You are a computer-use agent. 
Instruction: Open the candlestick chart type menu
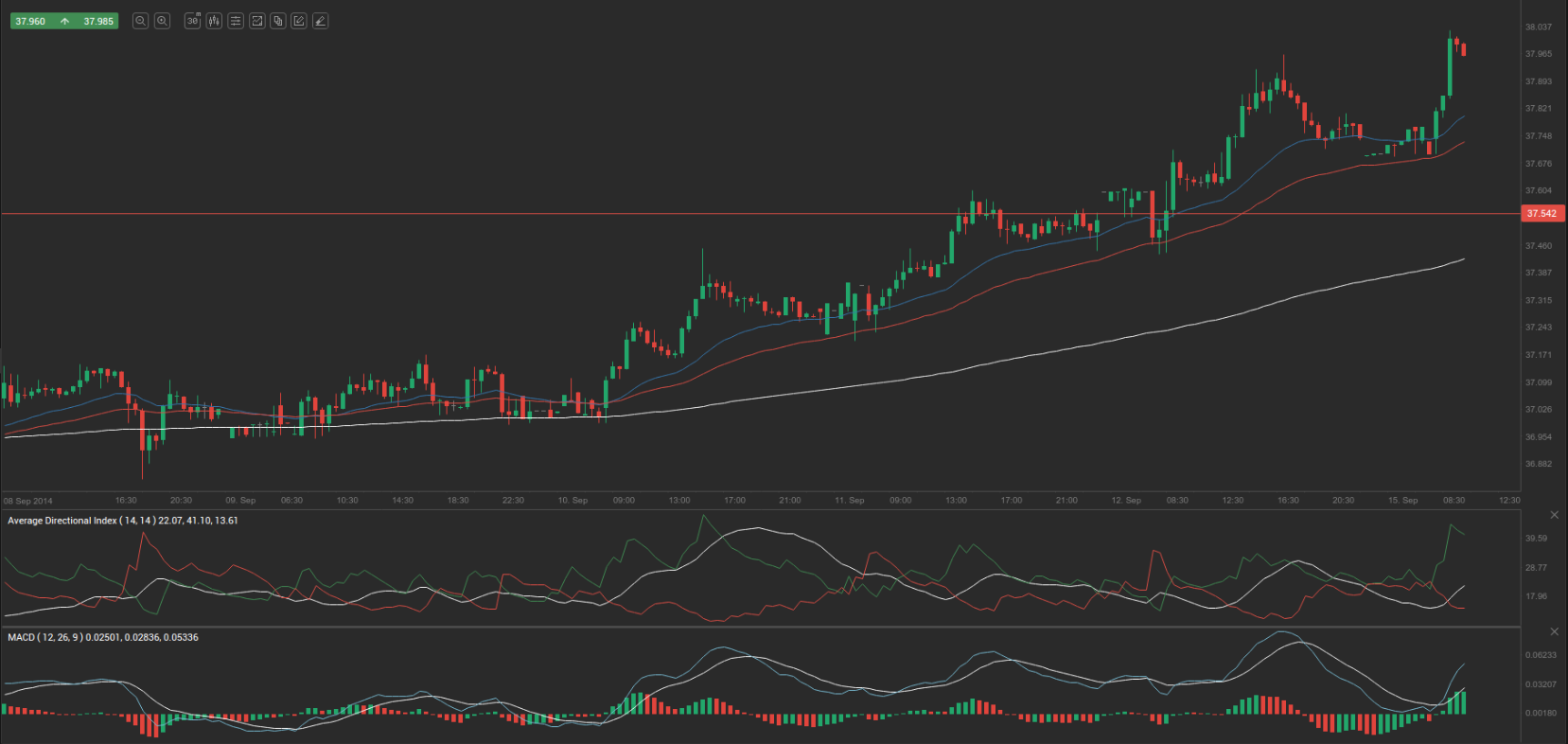click(x=214, y=21)
